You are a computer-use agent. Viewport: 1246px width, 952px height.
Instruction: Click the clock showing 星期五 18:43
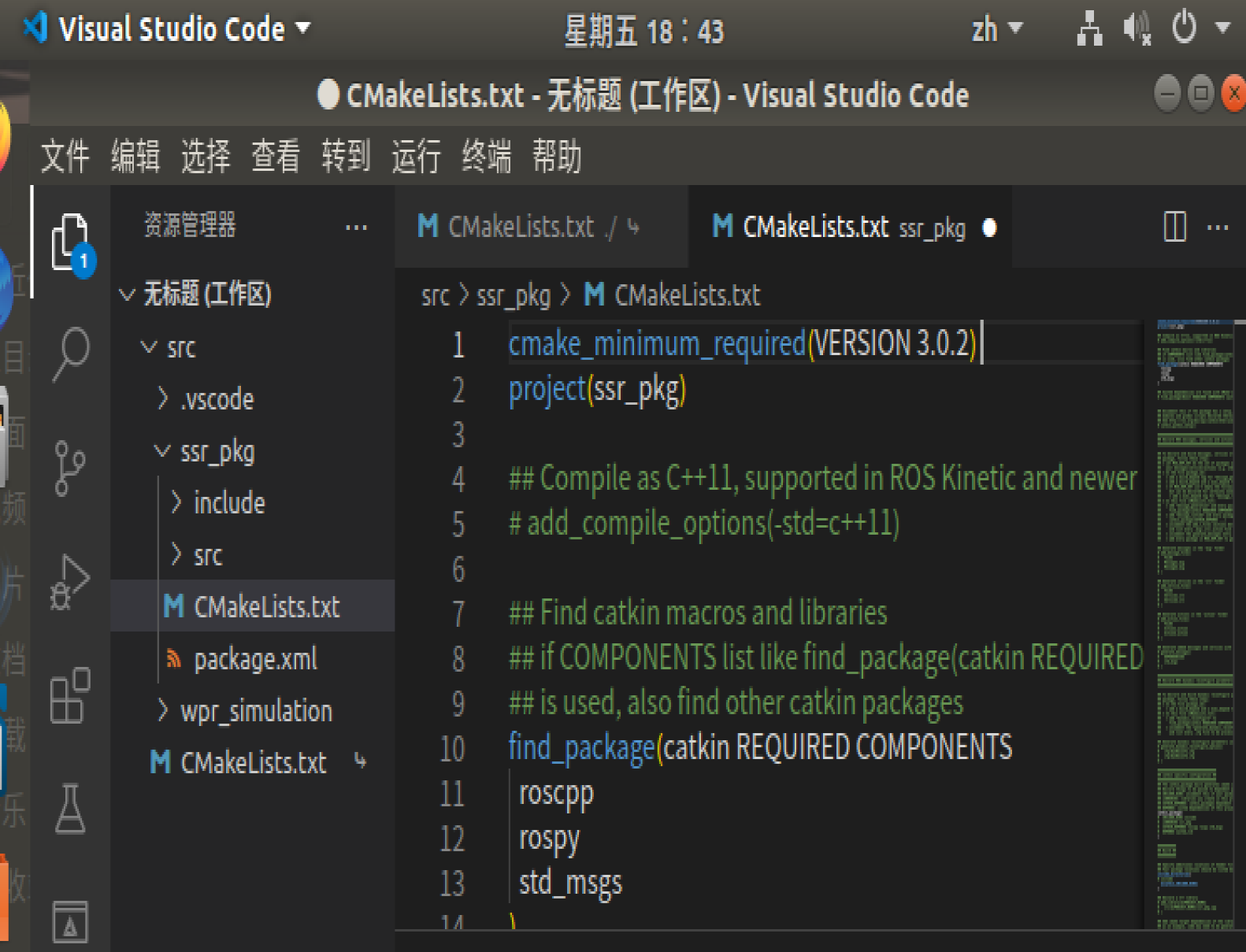coord(643,31)
